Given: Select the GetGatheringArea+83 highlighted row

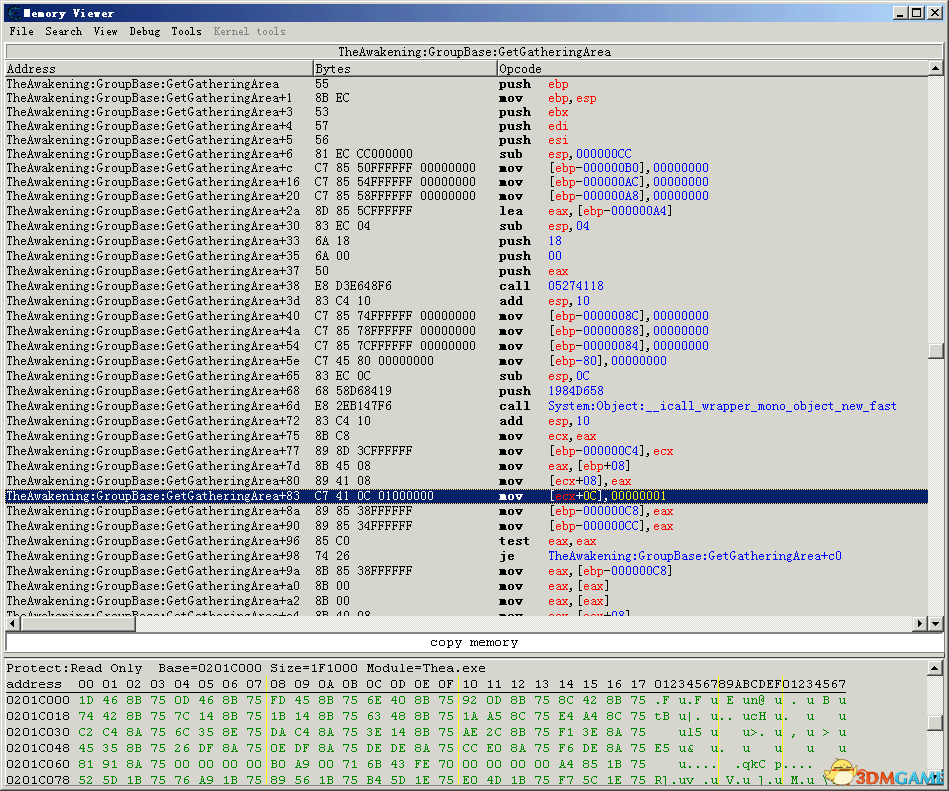Looking at the screenshot, I should (466, 496).
